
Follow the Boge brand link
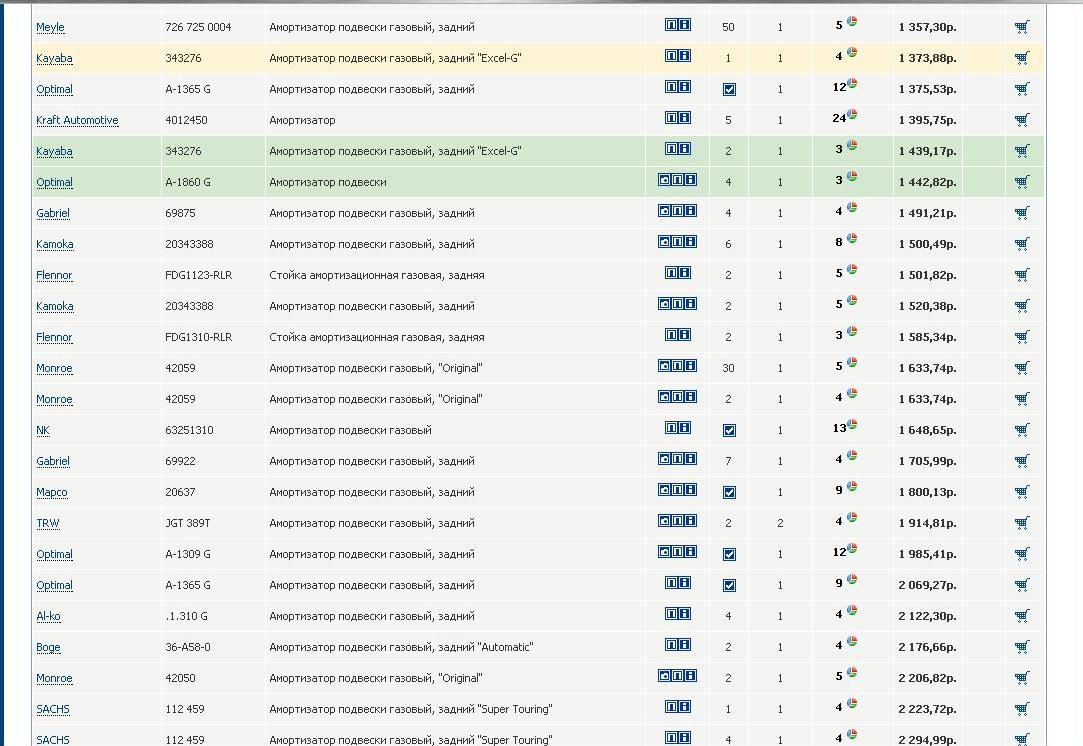click(x=48, y=648)
